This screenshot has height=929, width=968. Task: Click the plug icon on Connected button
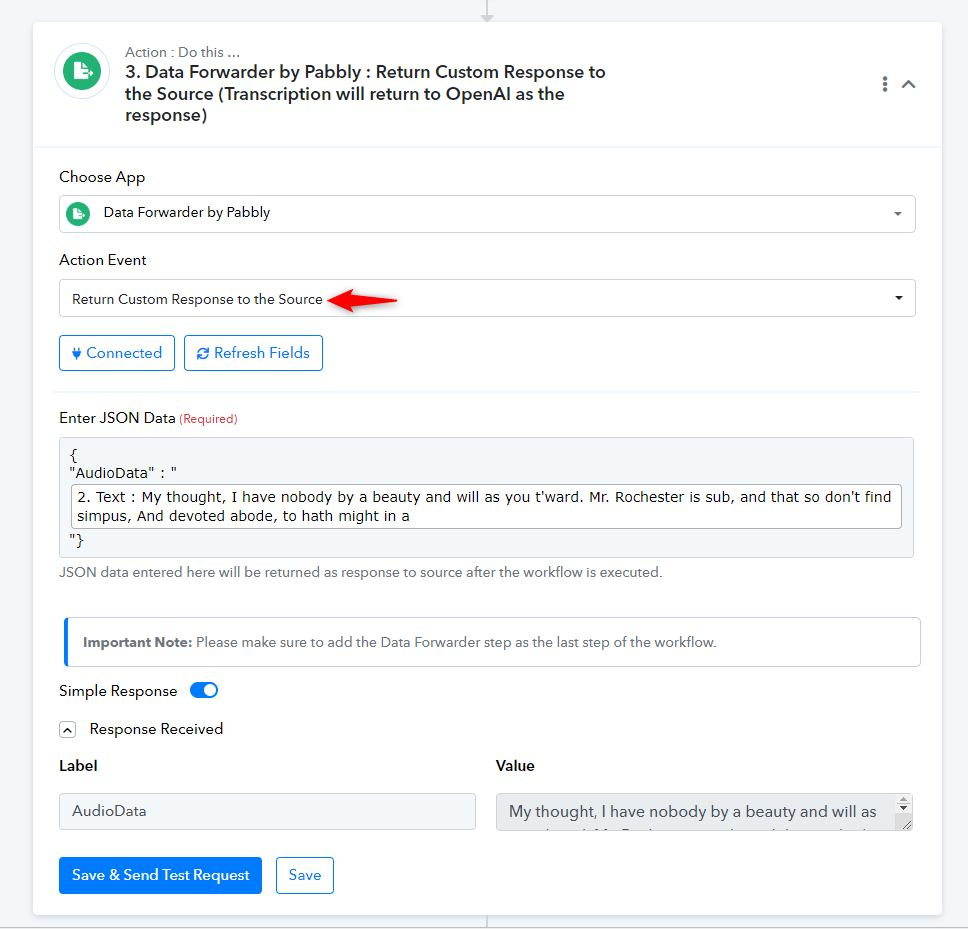77,354
